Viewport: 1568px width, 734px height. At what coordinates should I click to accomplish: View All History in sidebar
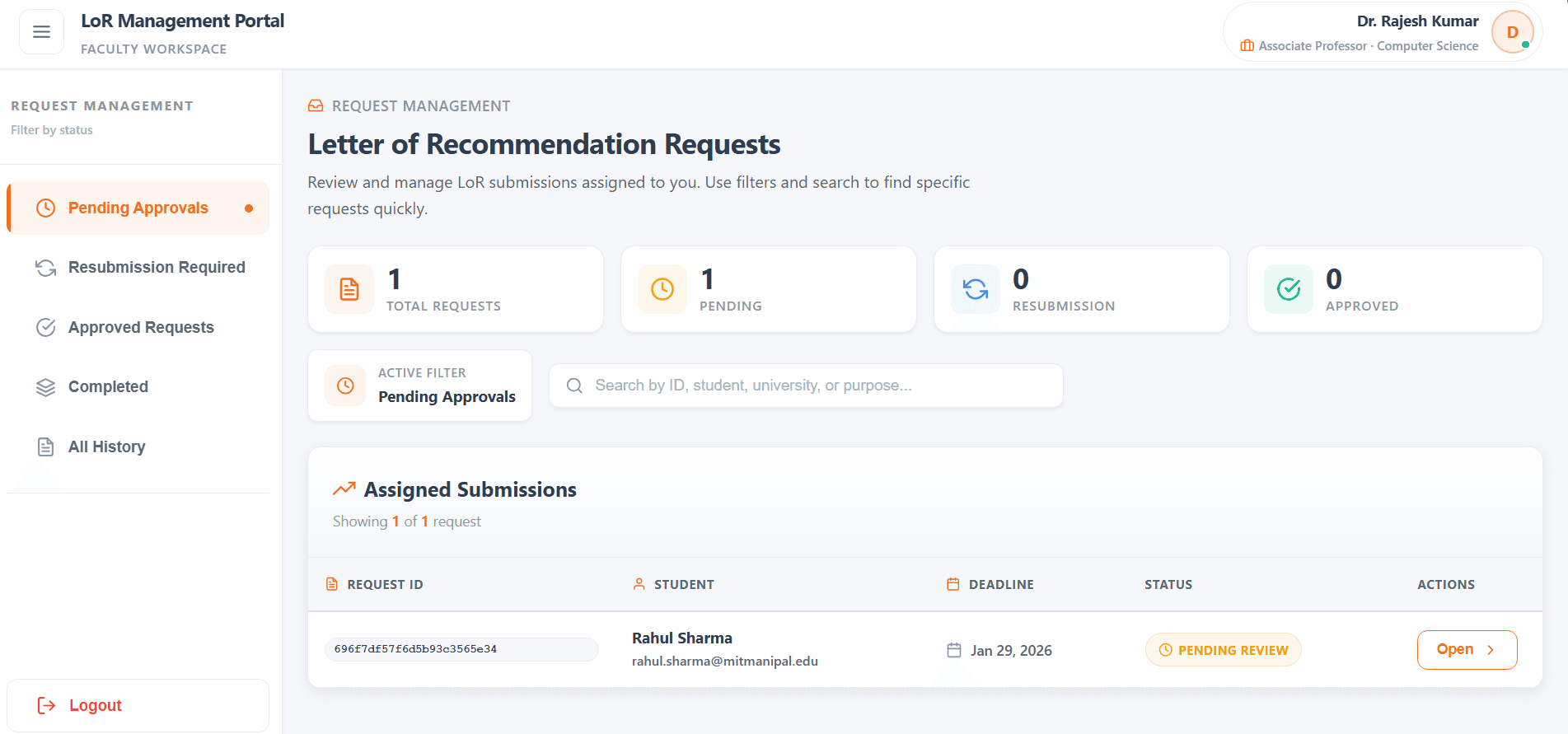click(107, 447)
